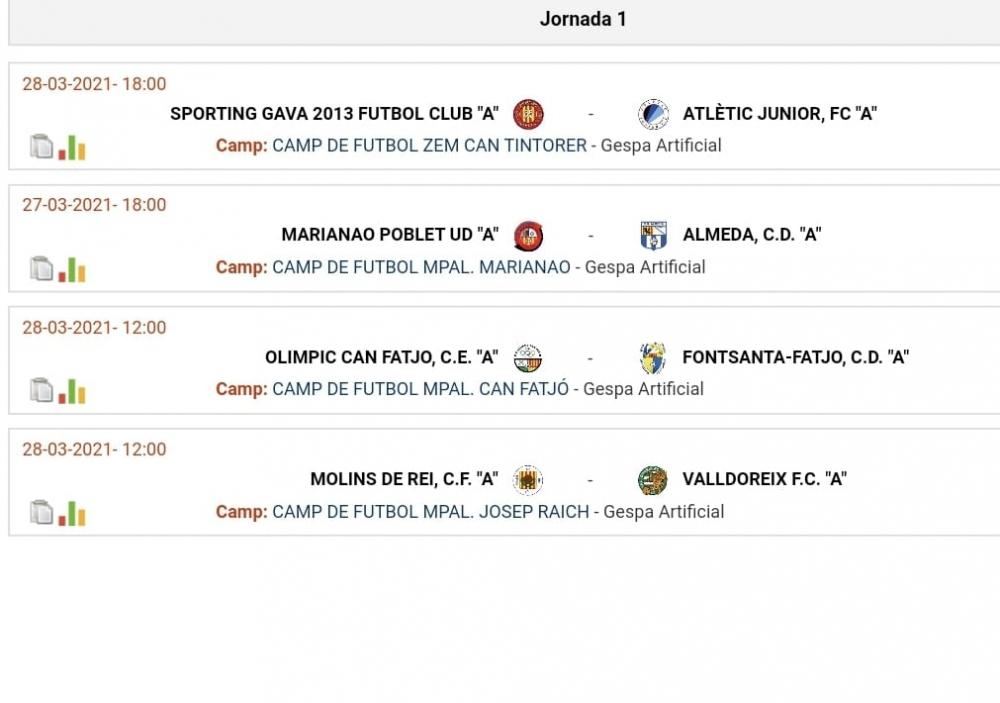This screenshot has width=1000, height=703.
Task: Open match report icon for Molins de Rei match
Action: tap(41, 512)
